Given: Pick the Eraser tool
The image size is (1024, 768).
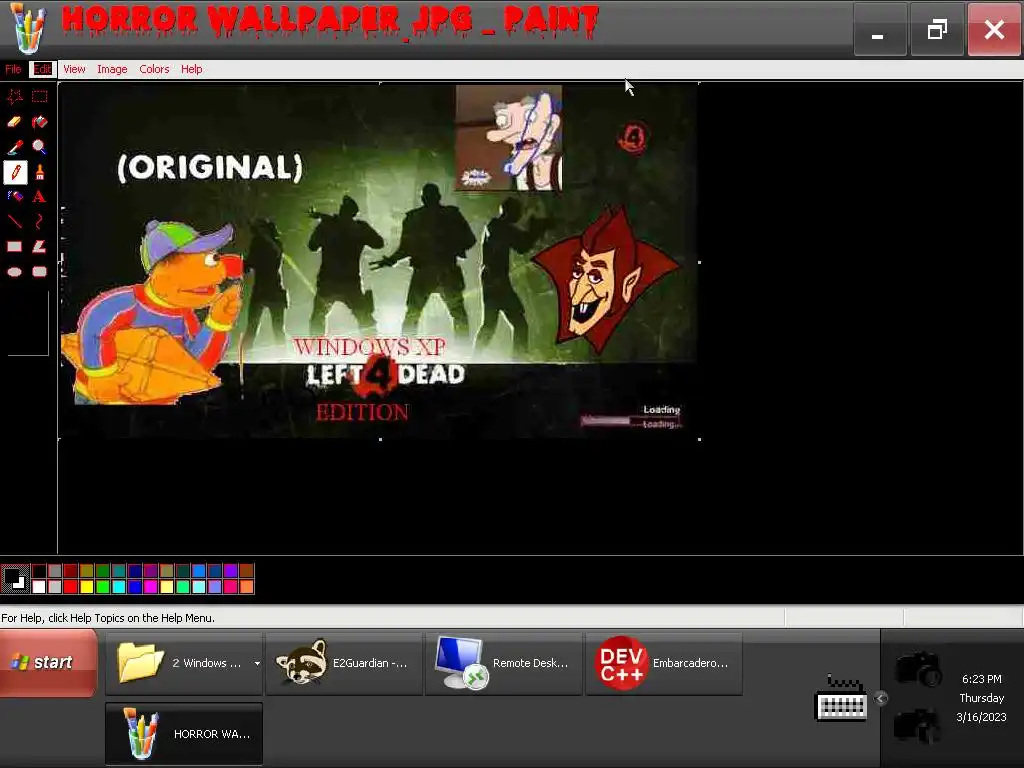Looking at the screenshot, I should [15, 121].
